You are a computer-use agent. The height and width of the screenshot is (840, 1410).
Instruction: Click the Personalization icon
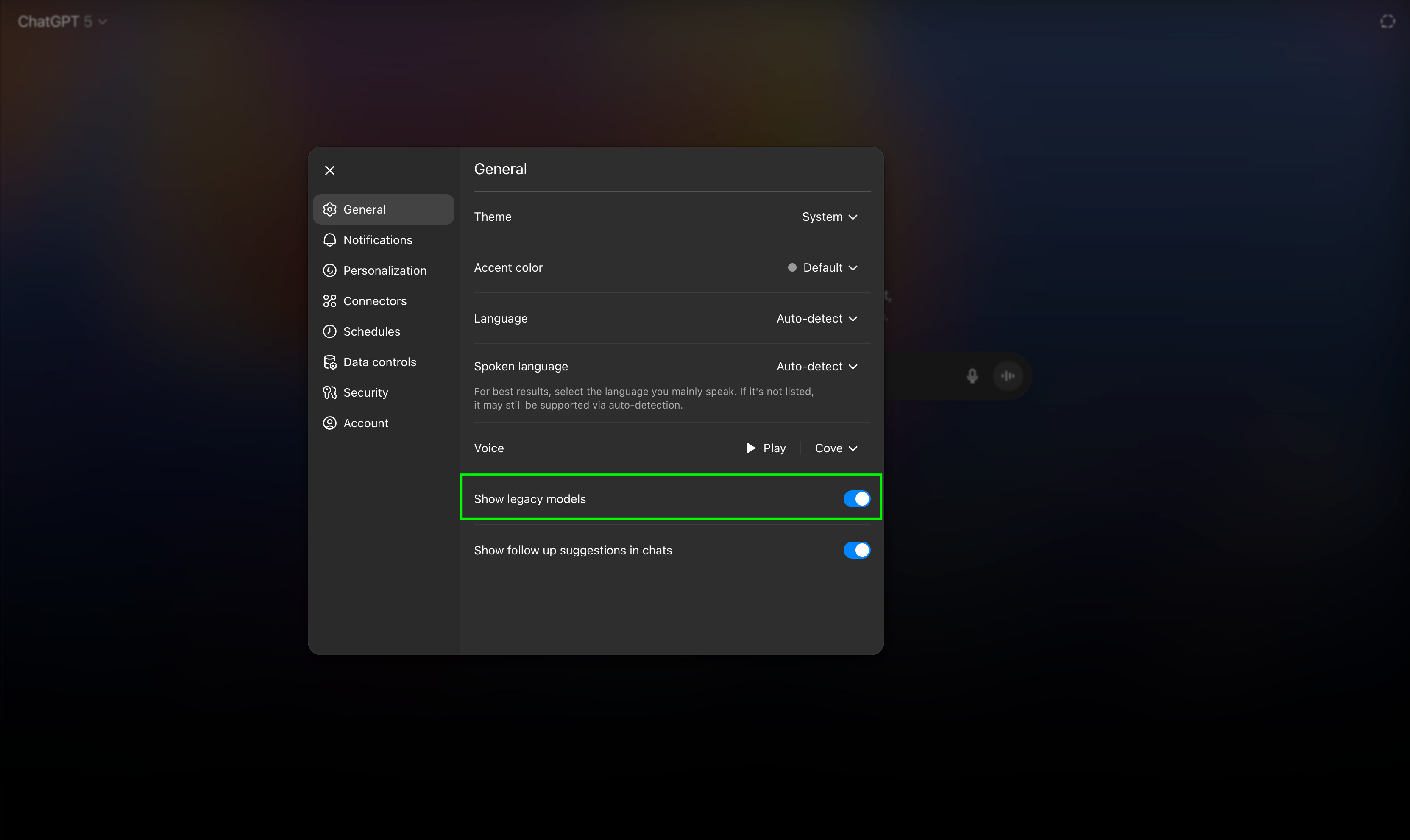tap(329, 270)
